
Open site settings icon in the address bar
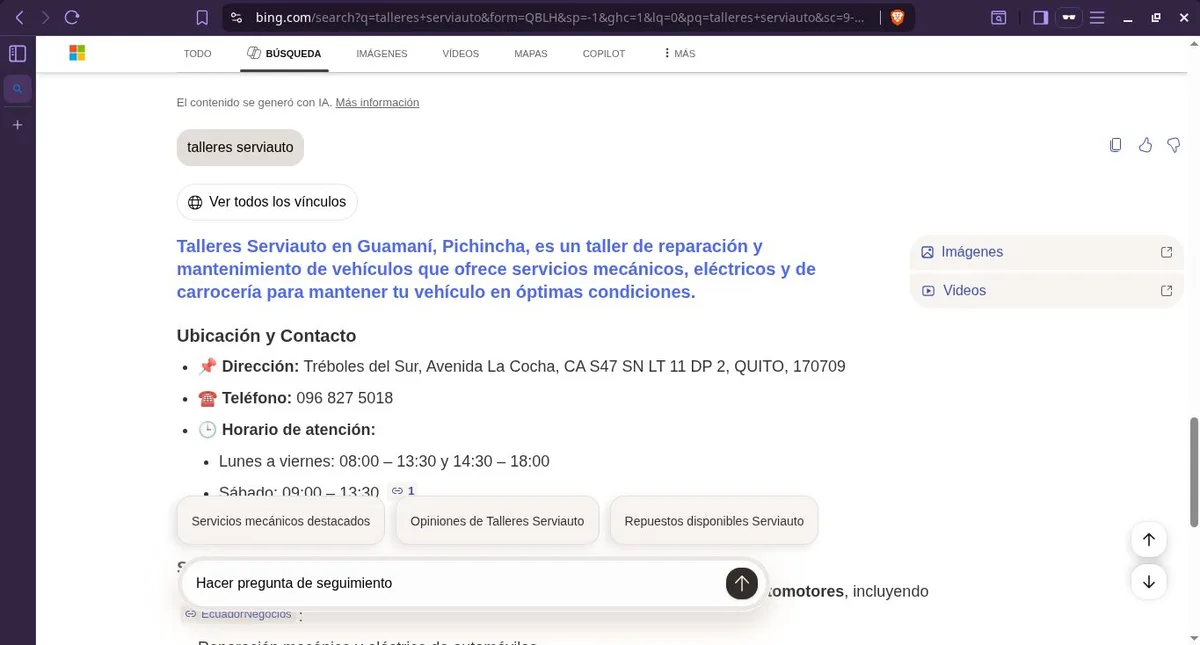(236, 17)
